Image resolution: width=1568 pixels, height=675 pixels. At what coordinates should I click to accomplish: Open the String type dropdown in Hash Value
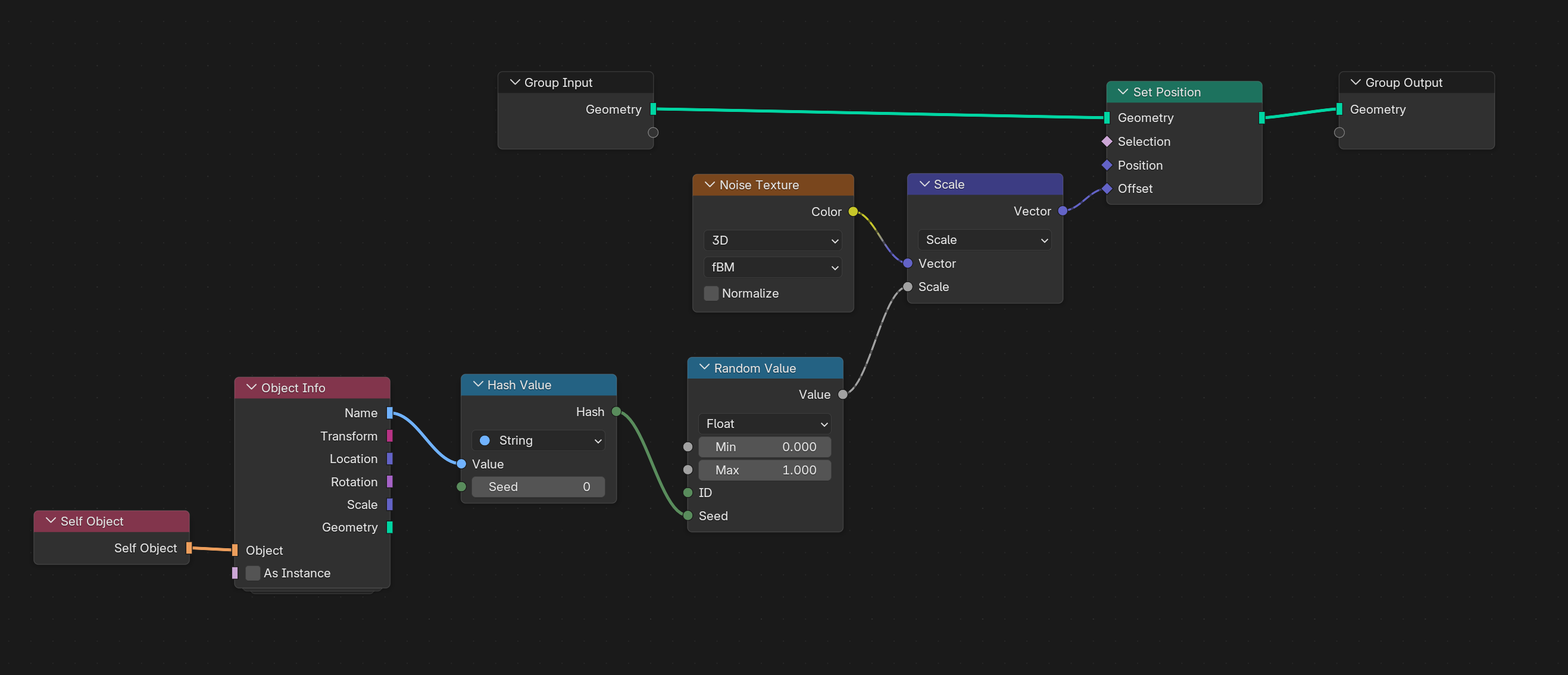tap(538, 440)
